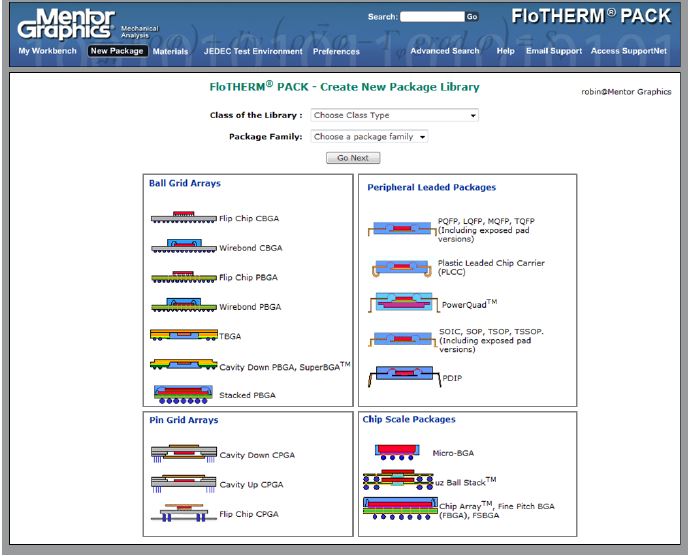This screenshot has height=556, width=688.
Task: Click the PowerQuad text label
Action: (x=469, y=304)
